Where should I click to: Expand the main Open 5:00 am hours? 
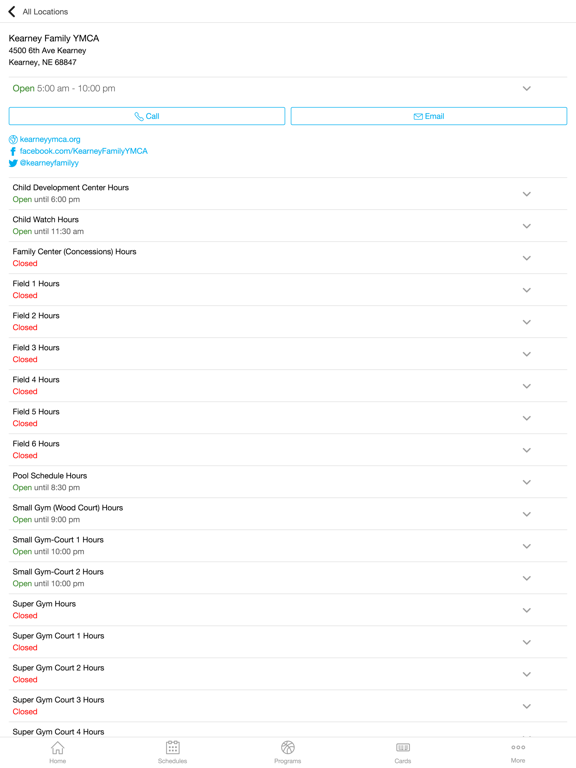(527, 89)
